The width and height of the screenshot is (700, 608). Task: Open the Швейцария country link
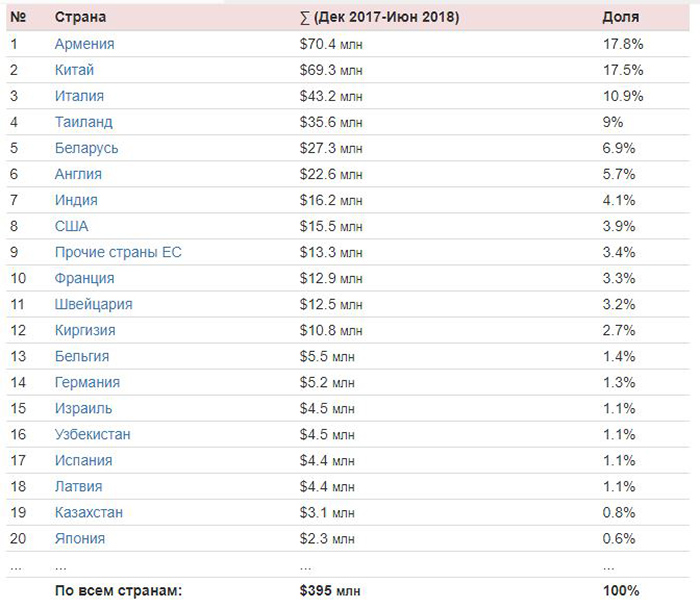(x=93, y=304)
